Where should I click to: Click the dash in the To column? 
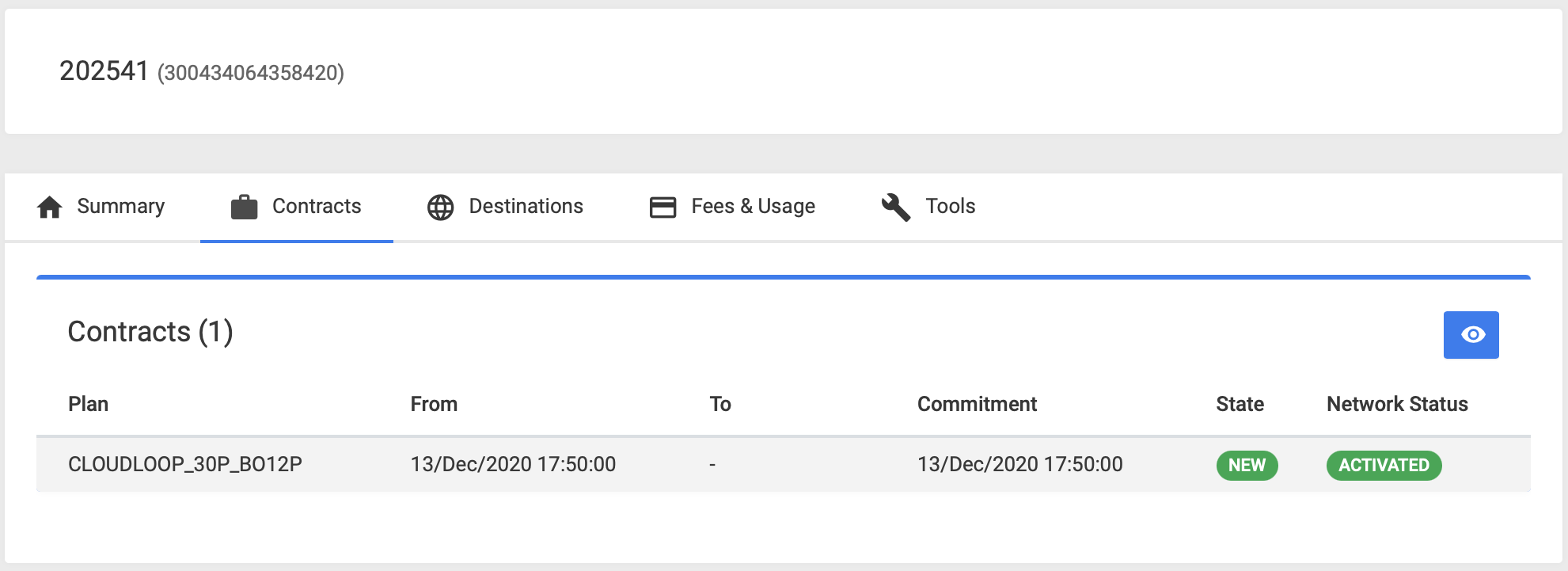(712, 465)
